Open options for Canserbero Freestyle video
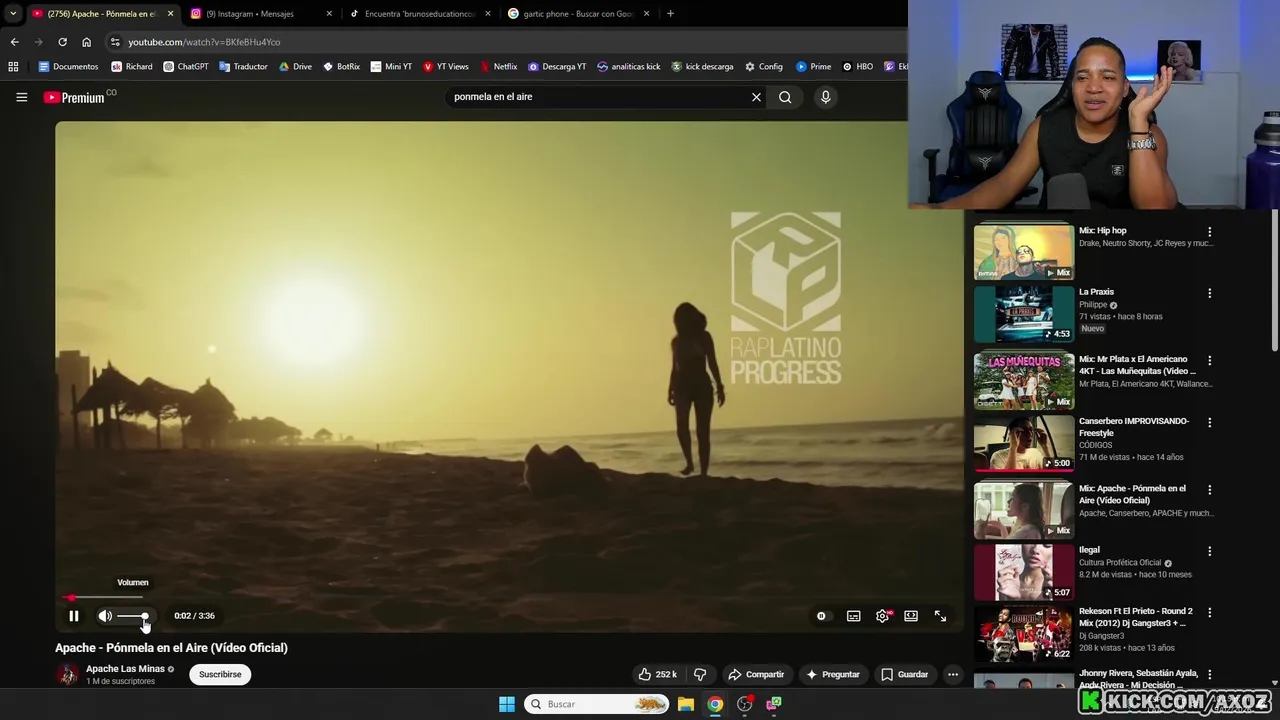 (1209, 422)
